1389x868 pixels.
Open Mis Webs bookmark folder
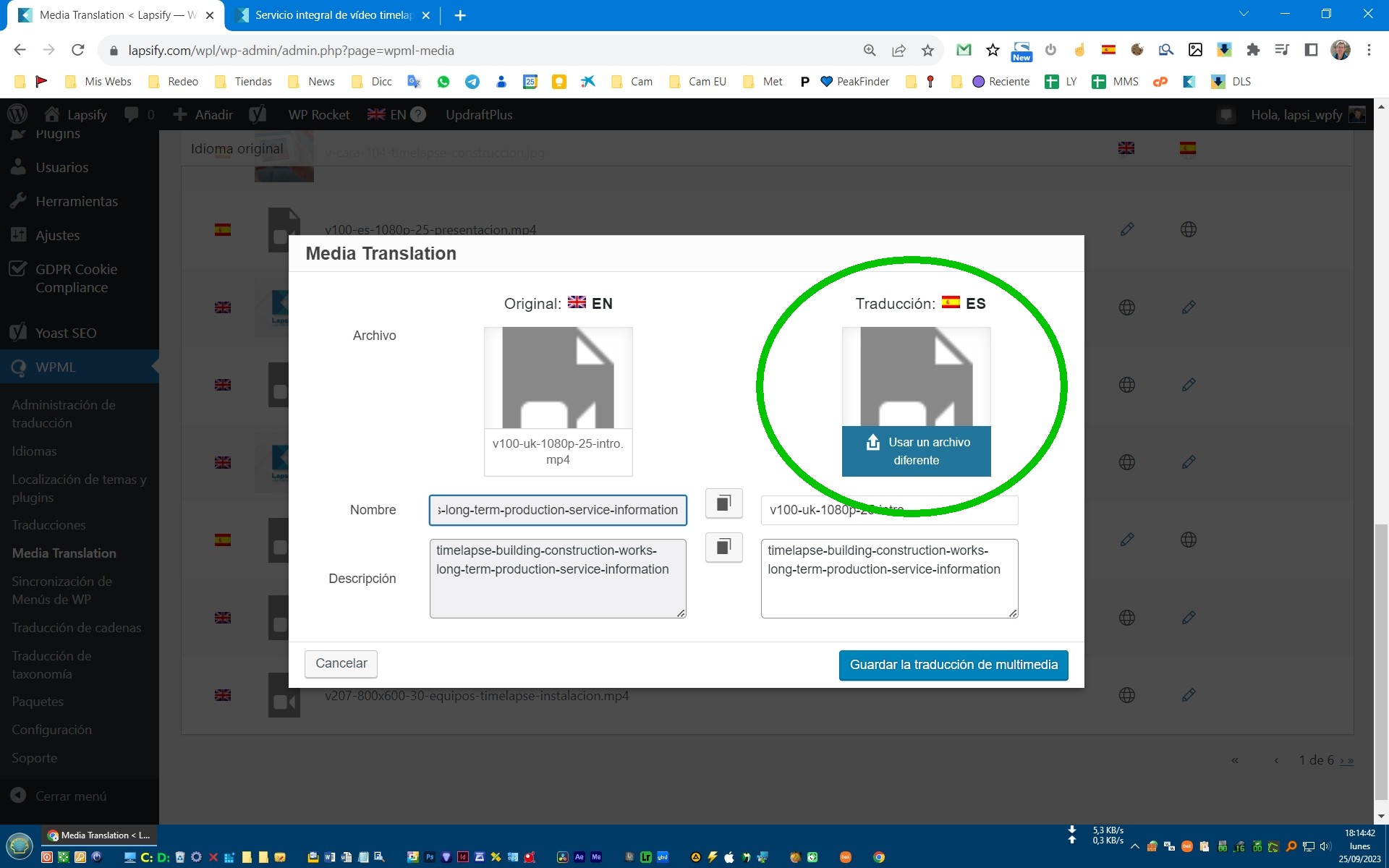click(x=98, y=81)
